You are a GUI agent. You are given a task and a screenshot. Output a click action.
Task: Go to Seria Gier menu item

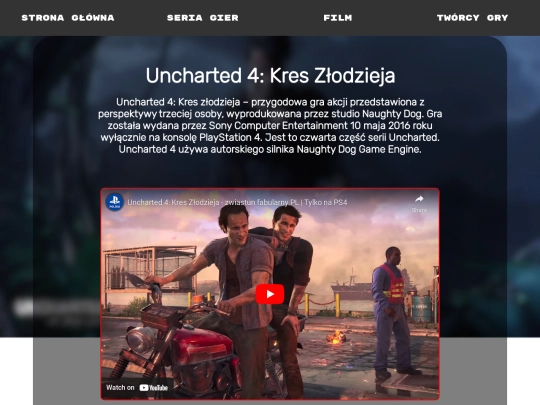(202, 18)
